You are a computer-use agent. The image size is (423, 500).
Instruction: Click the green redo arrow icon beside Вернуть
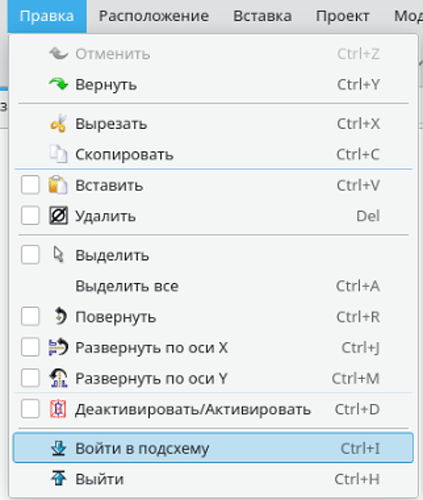point(58,84)
